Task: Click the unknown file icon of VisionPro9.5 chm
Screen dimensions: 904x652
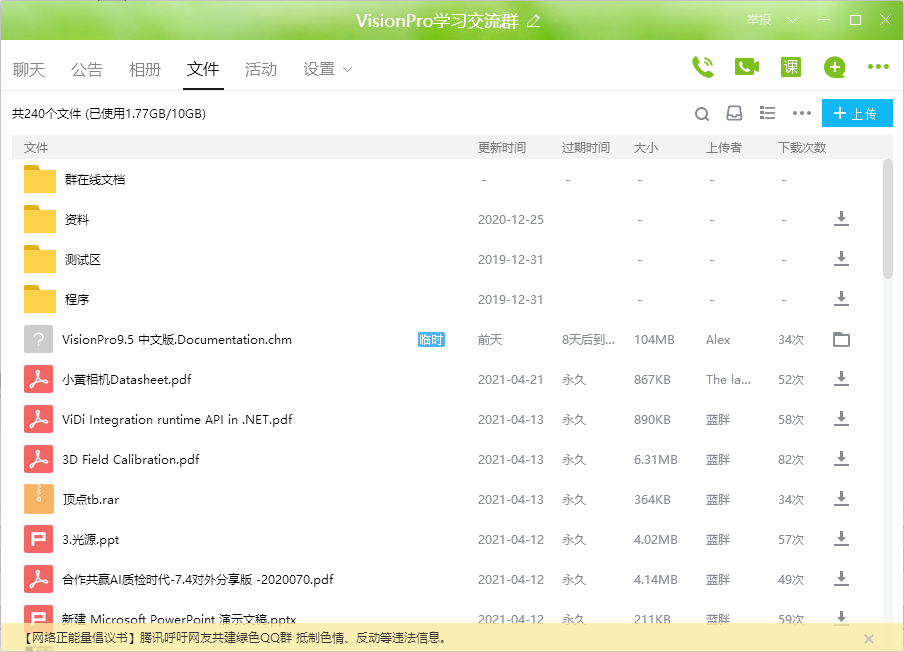Action: point(39,340)
